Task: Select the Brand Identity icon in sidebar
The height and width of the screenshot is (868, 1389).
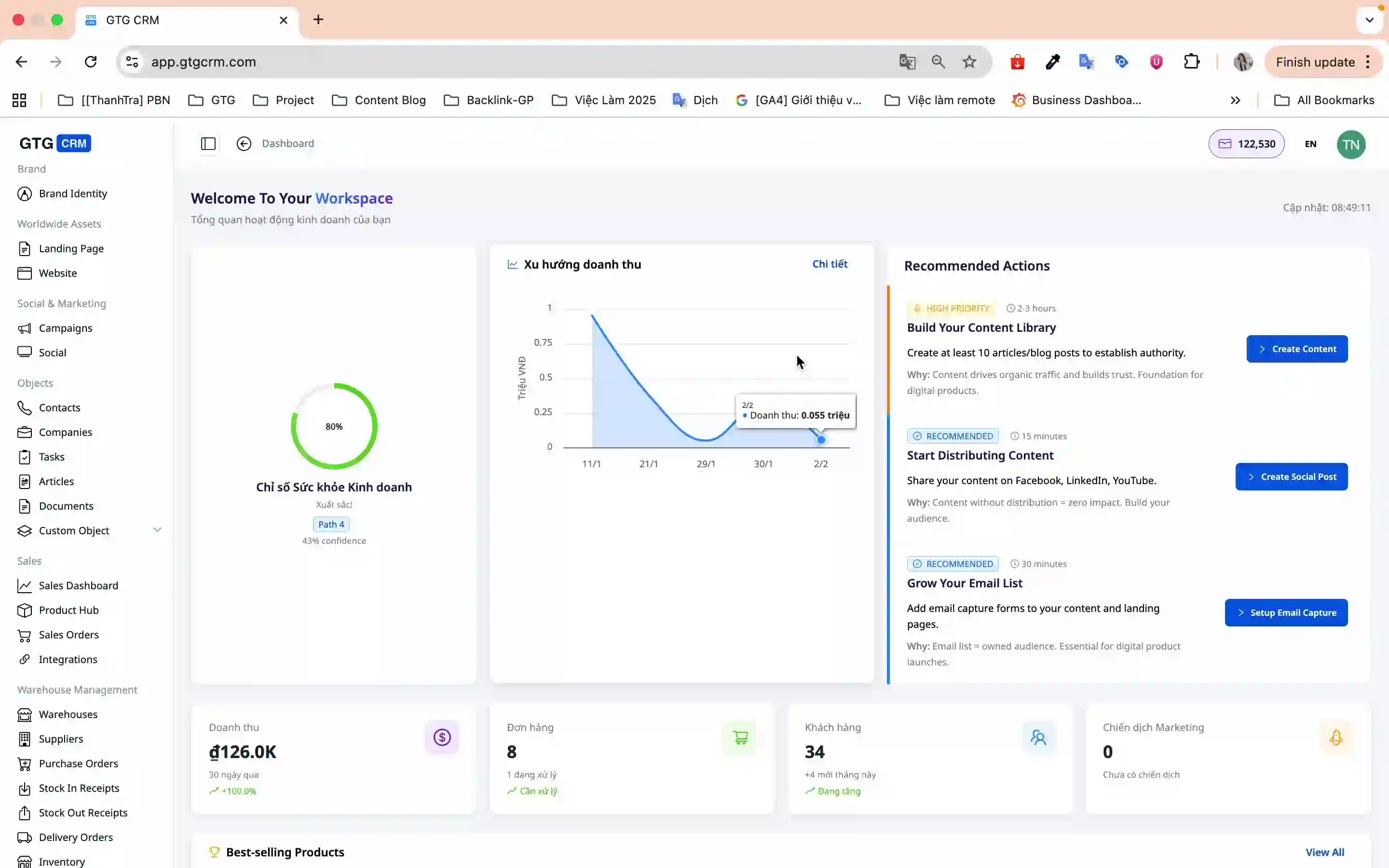Action: 24,193
